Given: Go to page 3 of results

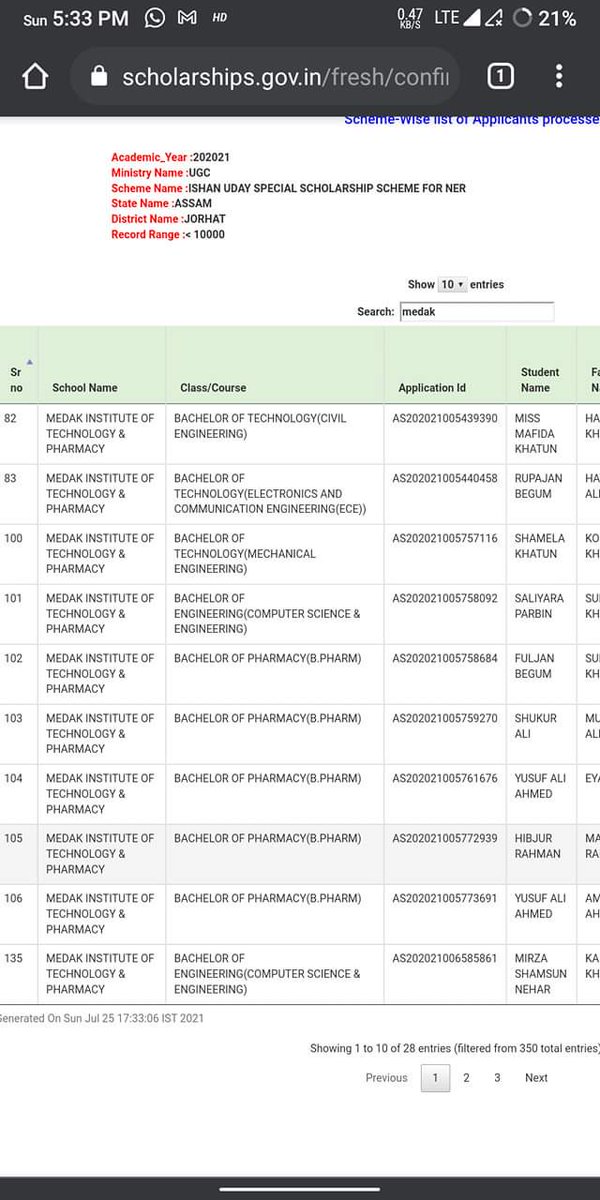Looking at the screenshot, I should [x=497, y=1078].
